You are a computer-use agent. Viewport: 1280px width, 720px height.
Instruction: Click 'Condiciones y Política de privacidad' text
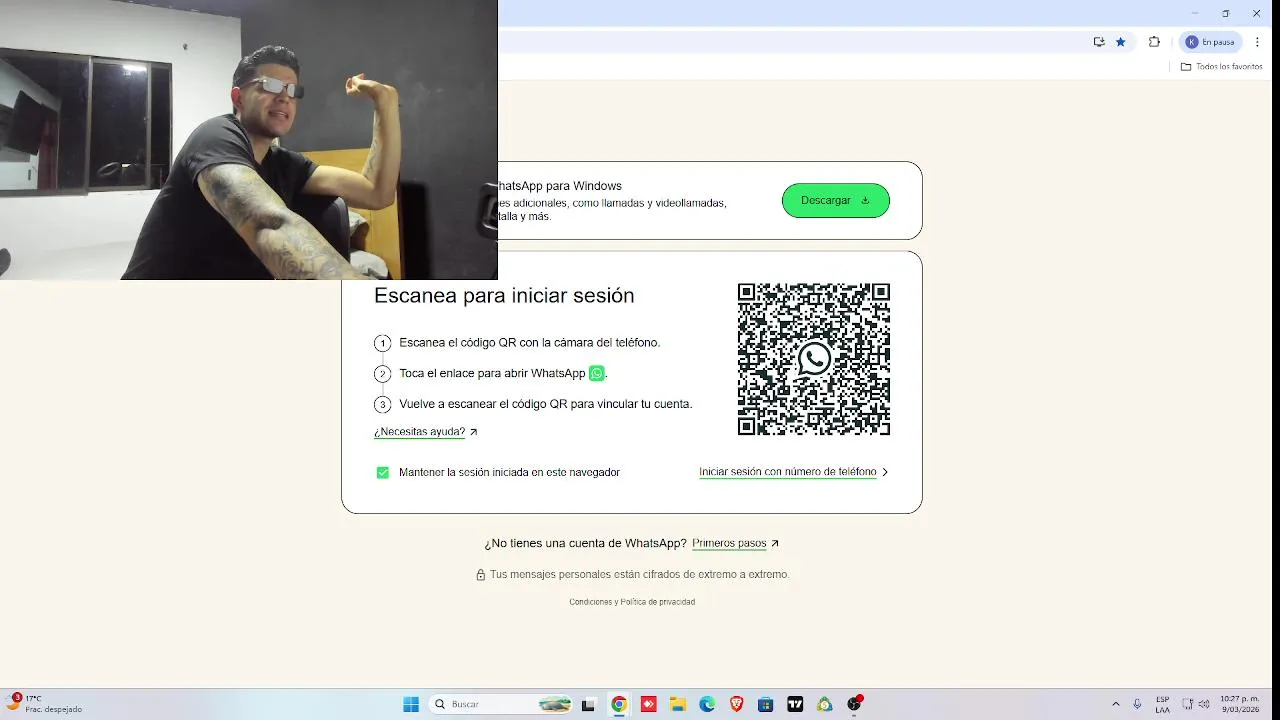point(632,602)
